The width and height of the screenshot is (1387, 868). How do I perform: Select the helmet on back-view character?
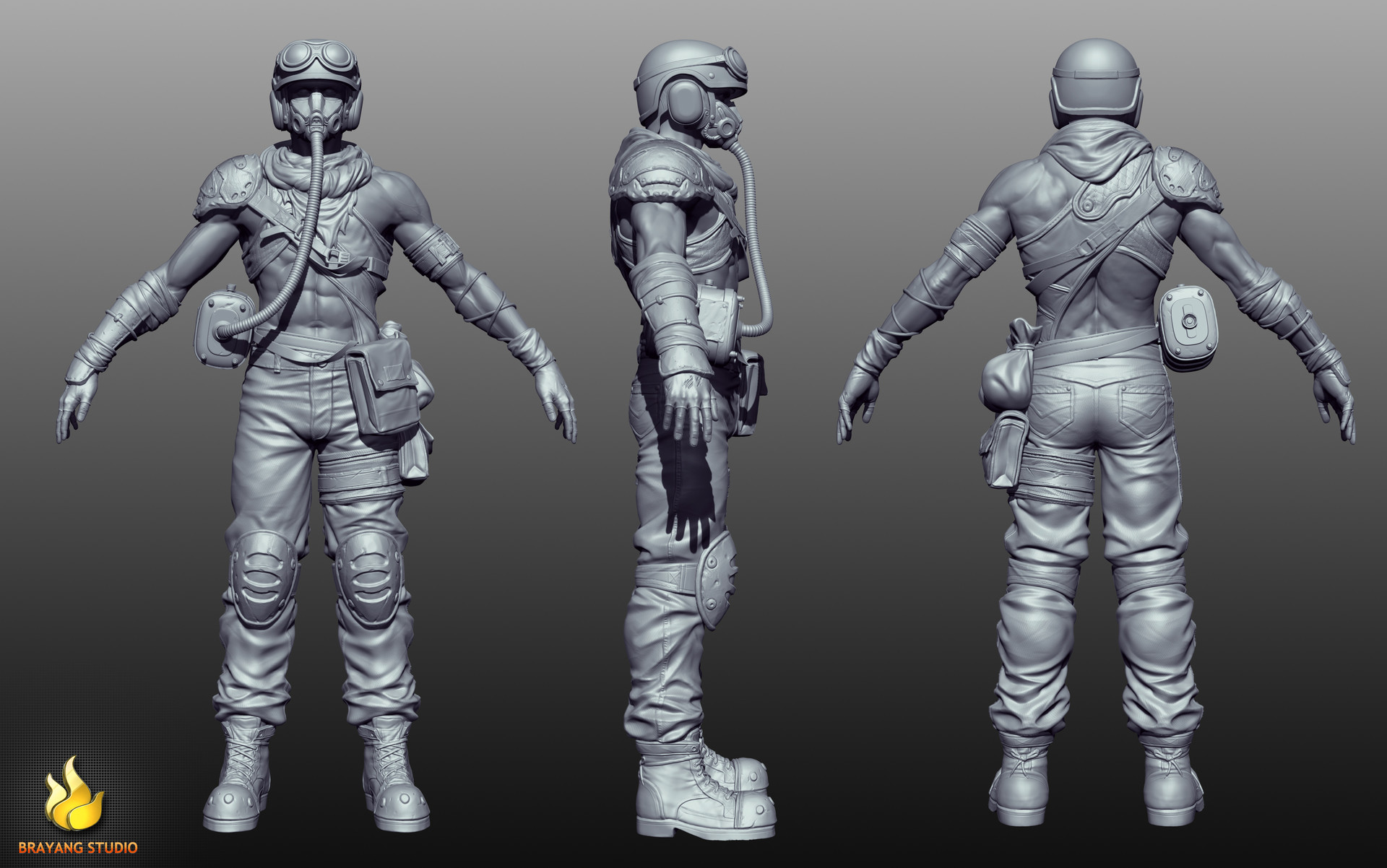coord(1095,84)
